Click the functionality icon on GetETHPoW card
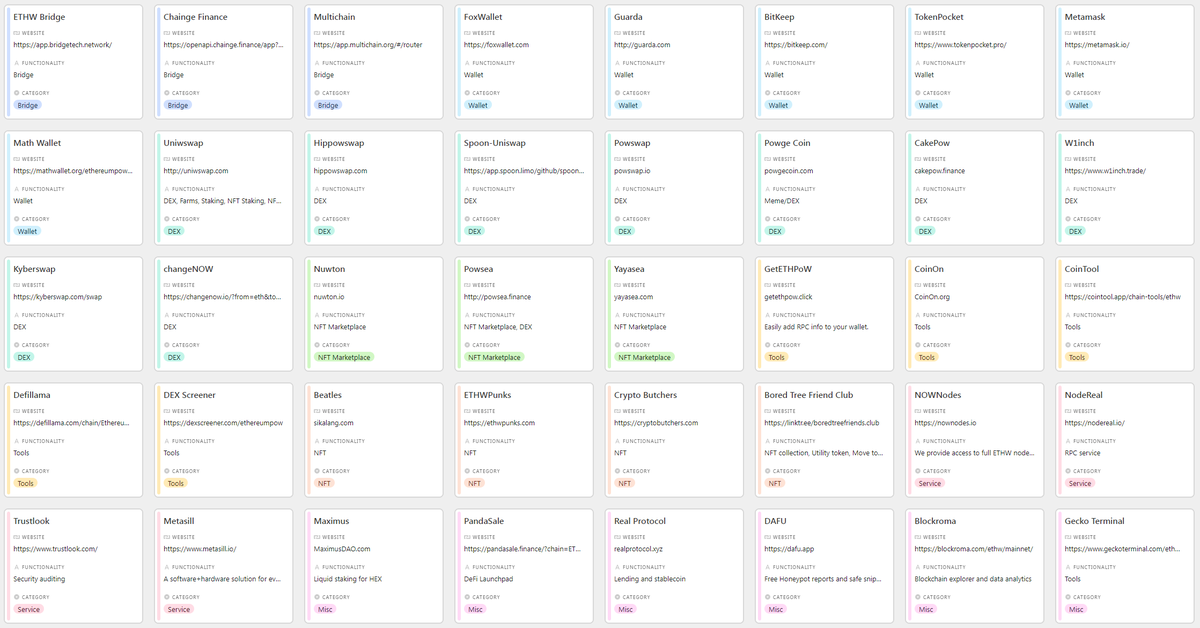This screenshot has width=1200, height=628. click(x=767, y=315)
